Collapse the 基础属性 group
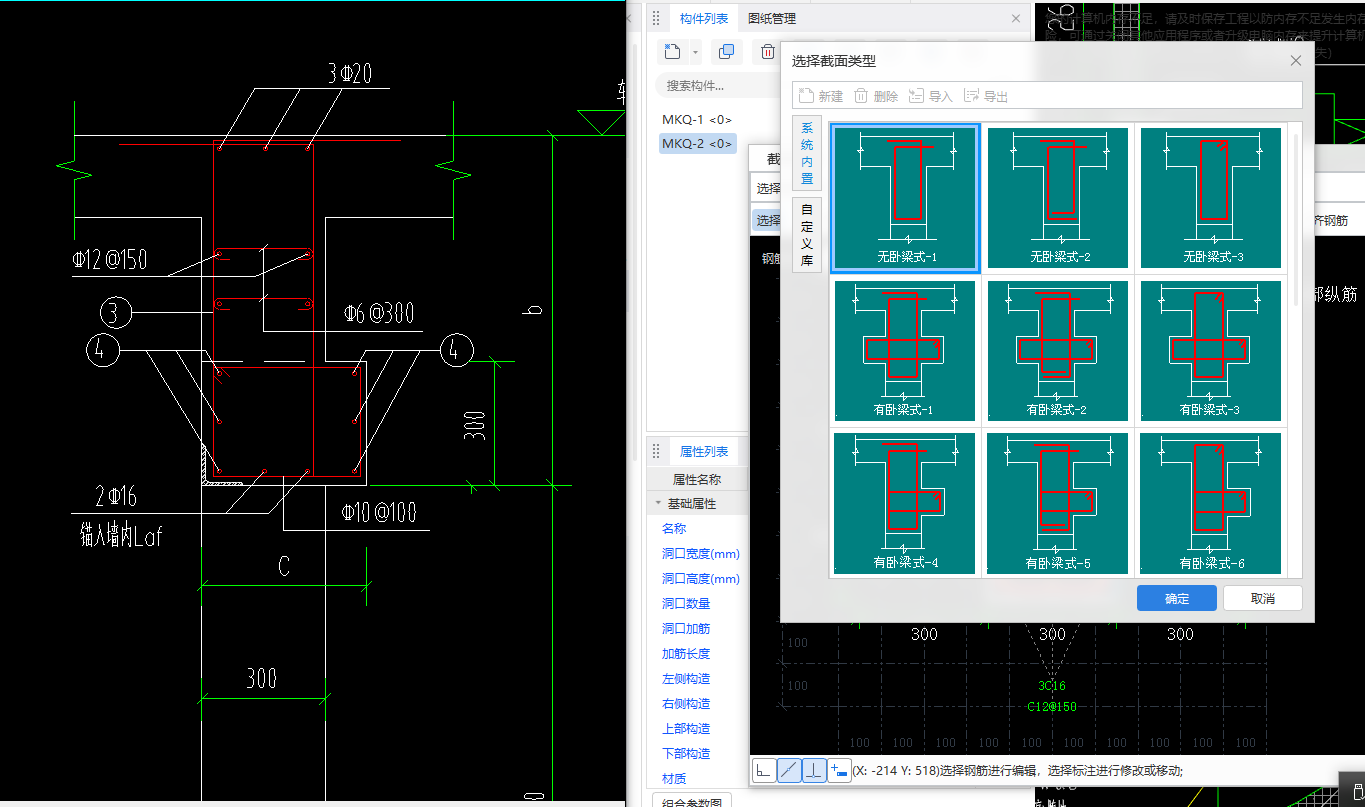1365x807 pixels. tap(658, 503)
